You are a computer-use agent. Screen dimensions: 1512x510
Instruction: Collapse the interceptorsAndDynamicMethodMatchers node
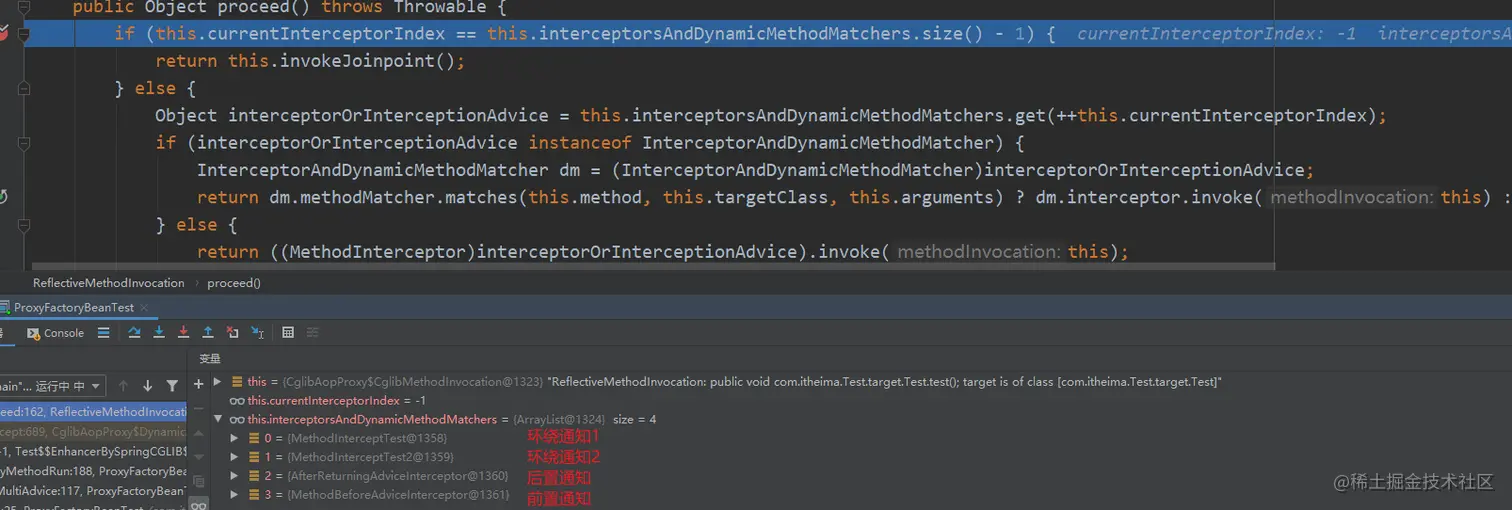pos(218,419)
